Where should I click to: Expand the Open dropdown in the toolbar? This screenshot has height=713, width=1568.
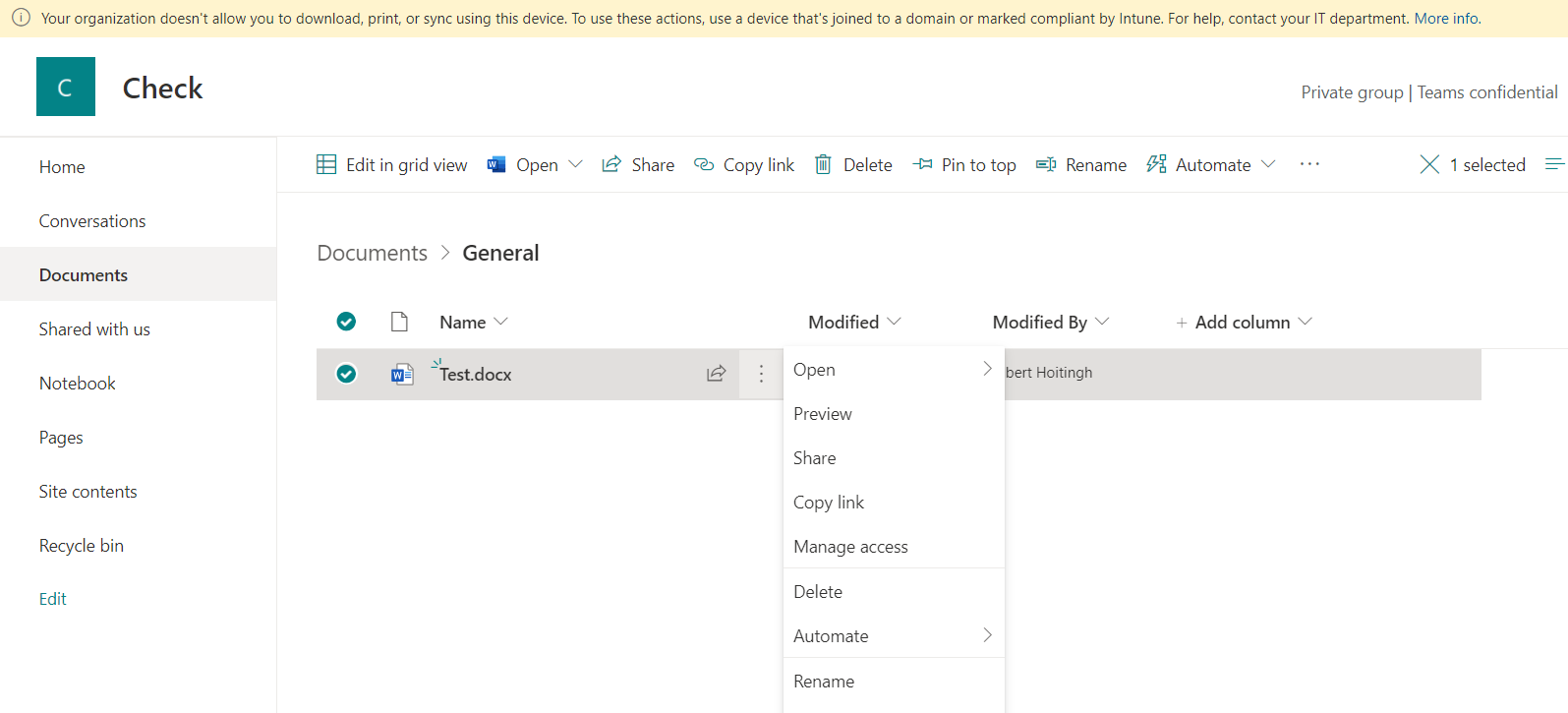coord(576,164)
